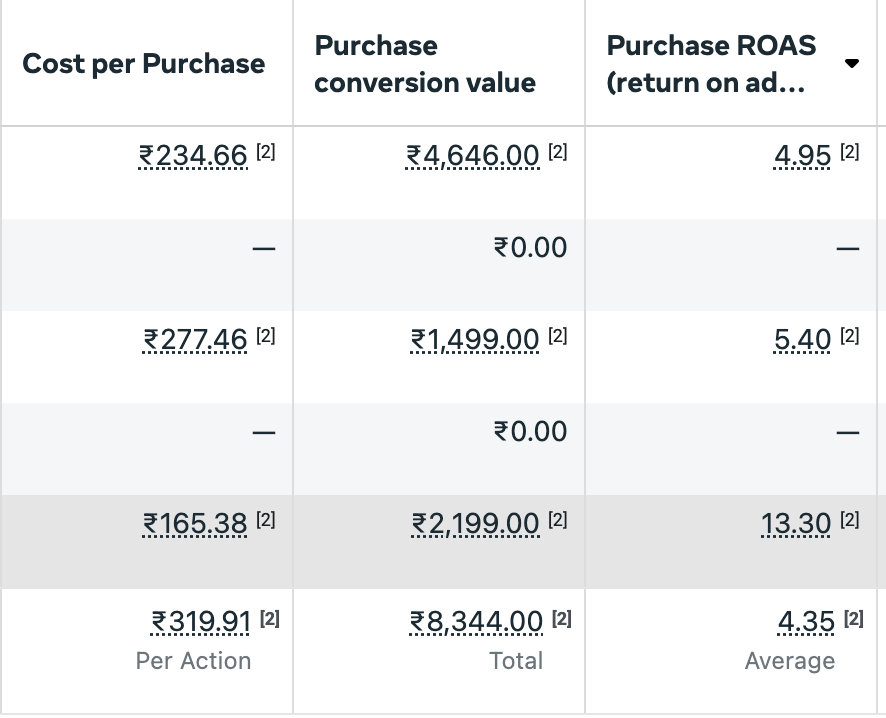Click the 5.40 ROAS value
Viewport: 886px width, 718px height.
[x=802, y=340]
